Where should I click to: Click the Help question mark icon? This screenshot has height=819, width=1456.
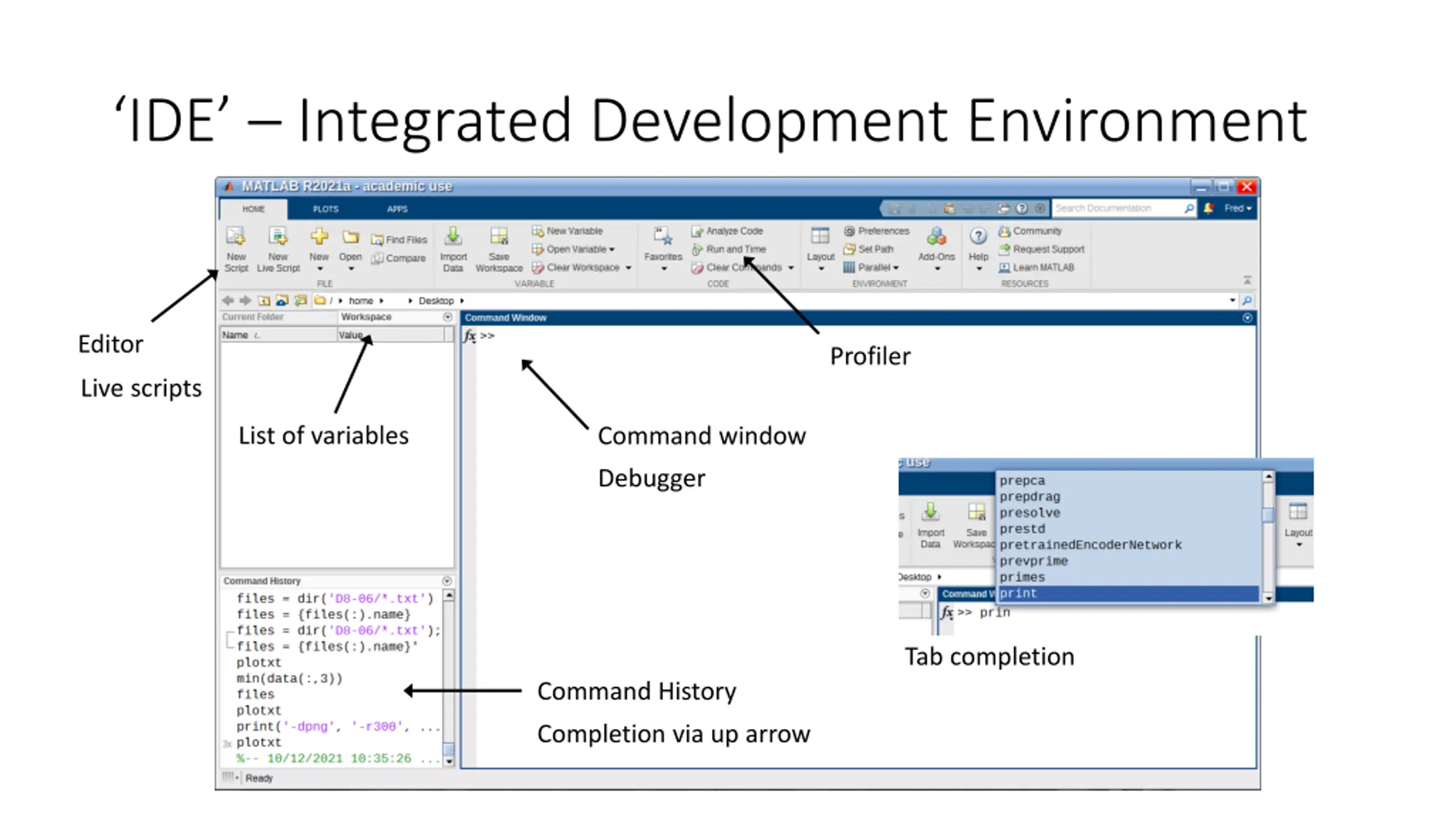pos(978,236)
